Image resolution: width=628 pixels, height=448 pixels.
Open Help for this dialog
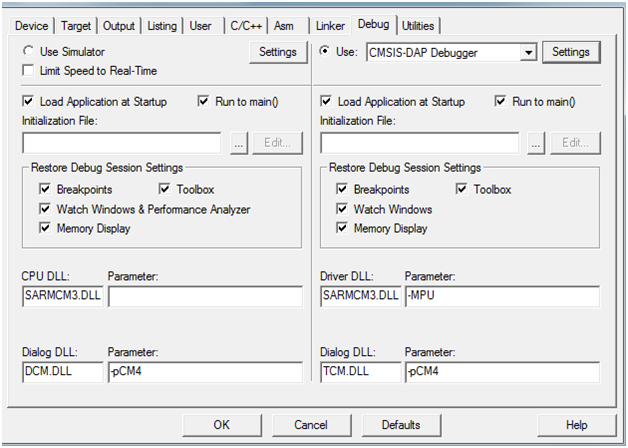point(576,425)
